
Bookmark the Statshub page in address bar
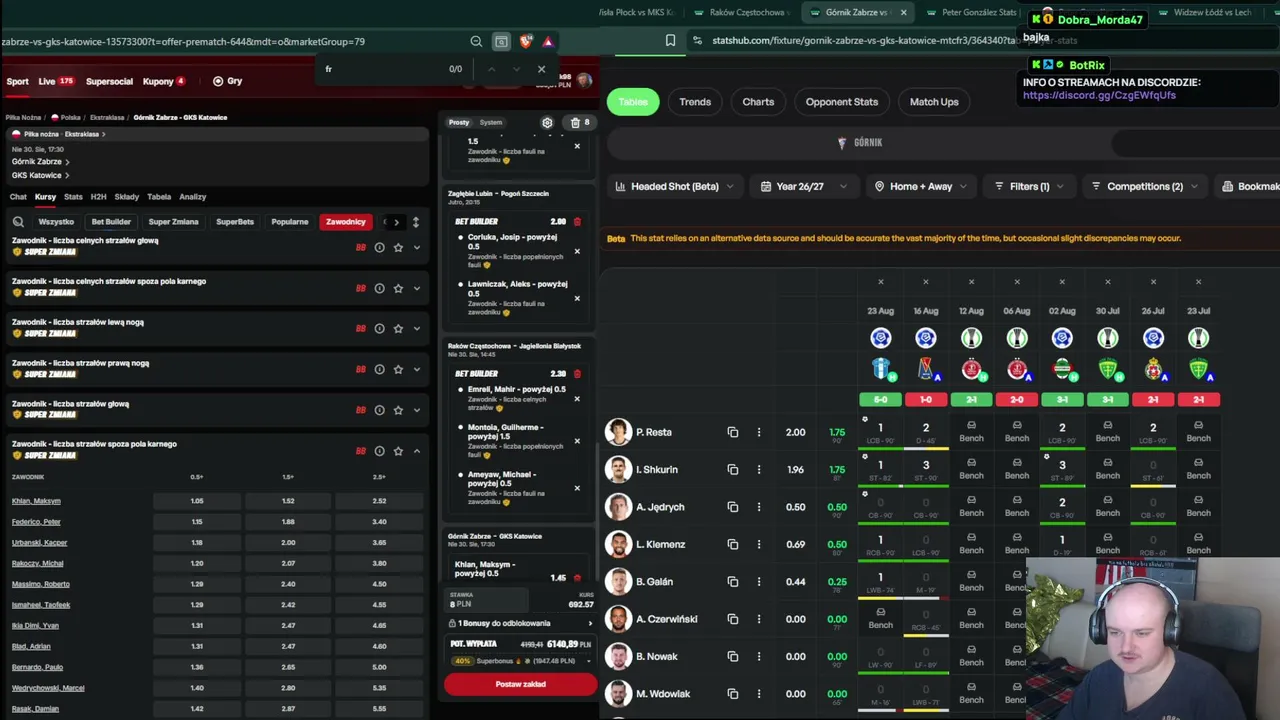[670, 41]
